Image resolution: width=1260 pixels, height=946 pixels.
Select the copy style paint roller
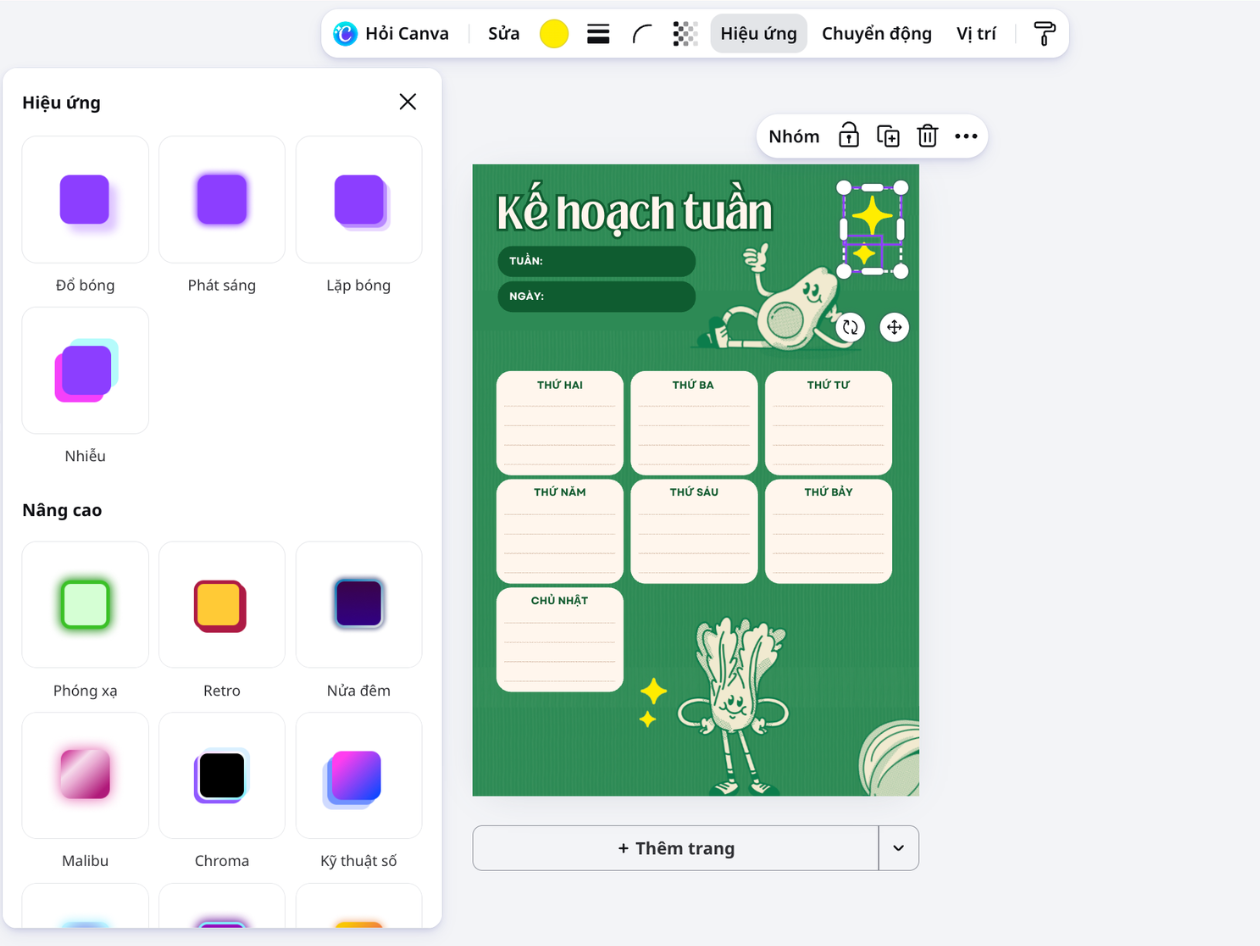(1044, 34)
